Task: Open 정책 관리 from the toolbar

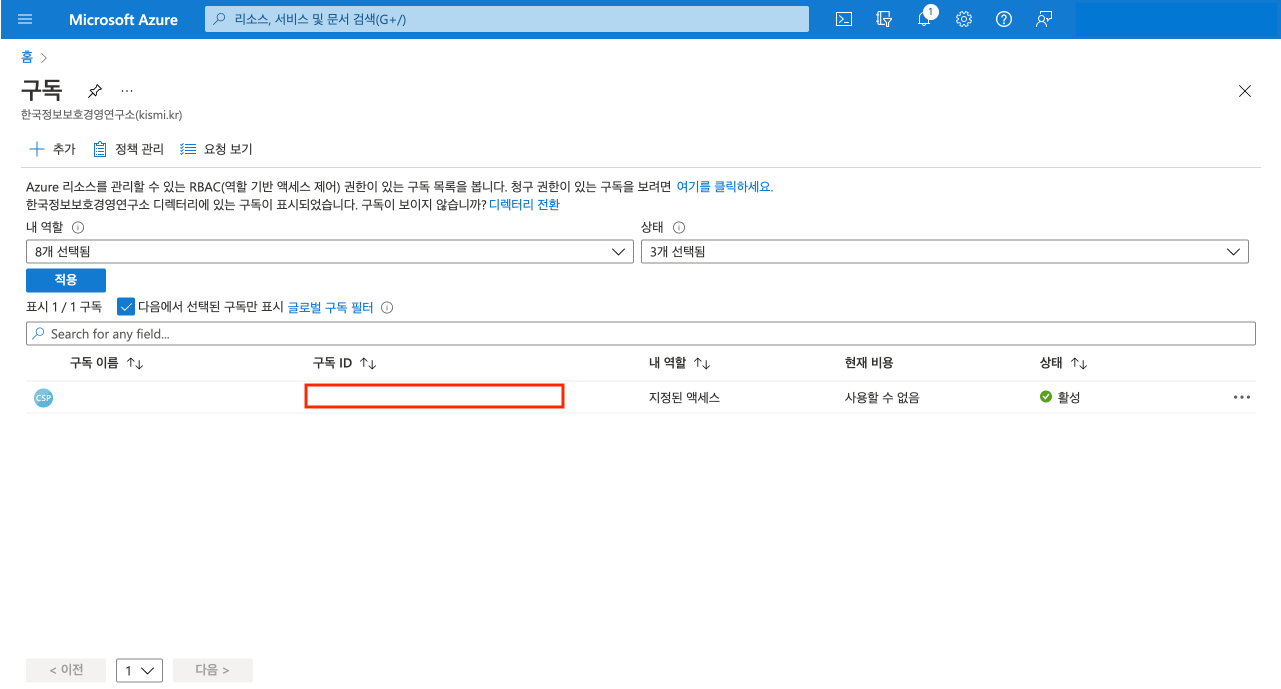Action: pos(128,149)
